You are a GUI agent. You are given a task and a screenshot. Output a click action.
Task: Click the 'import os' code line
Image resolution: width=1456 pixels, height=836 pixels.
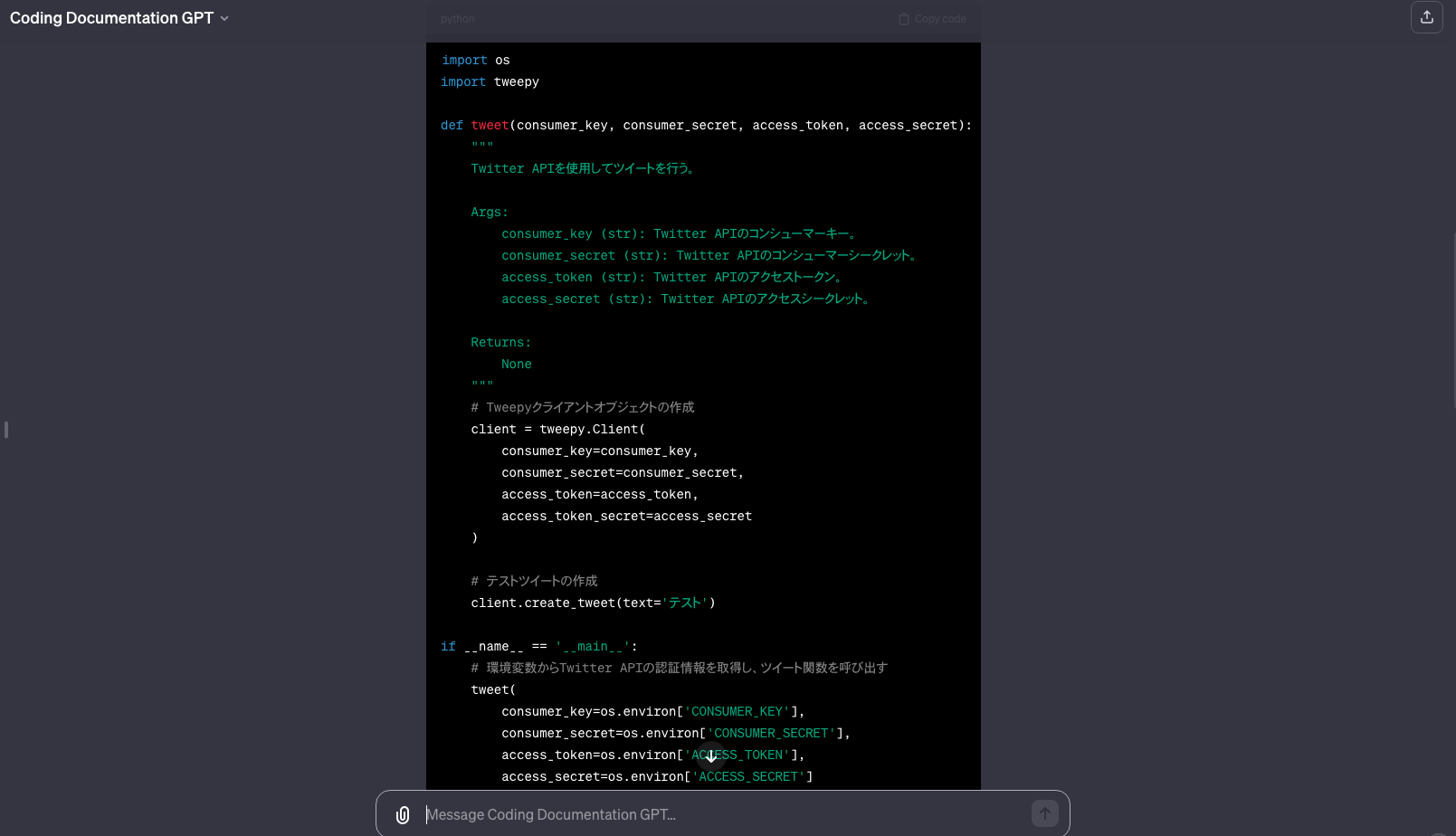click(476, 61)
